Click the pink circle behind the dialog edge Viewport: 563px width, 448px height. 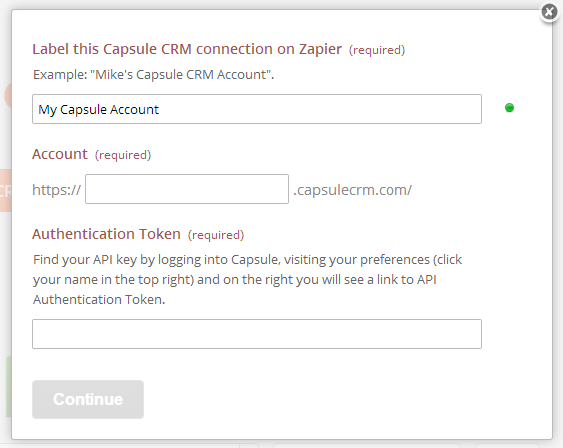[x=8, y=95]
